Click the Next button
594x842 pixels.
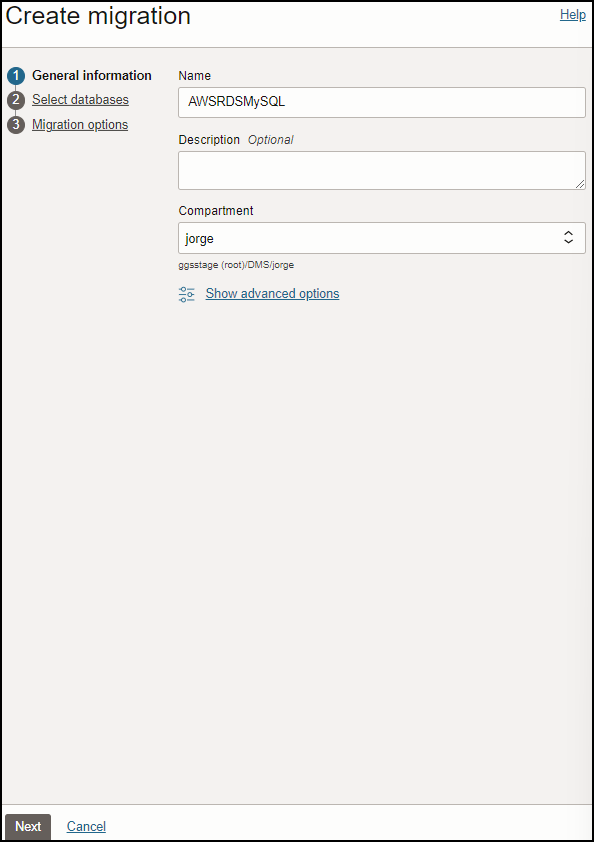click(x=27, y=826)
